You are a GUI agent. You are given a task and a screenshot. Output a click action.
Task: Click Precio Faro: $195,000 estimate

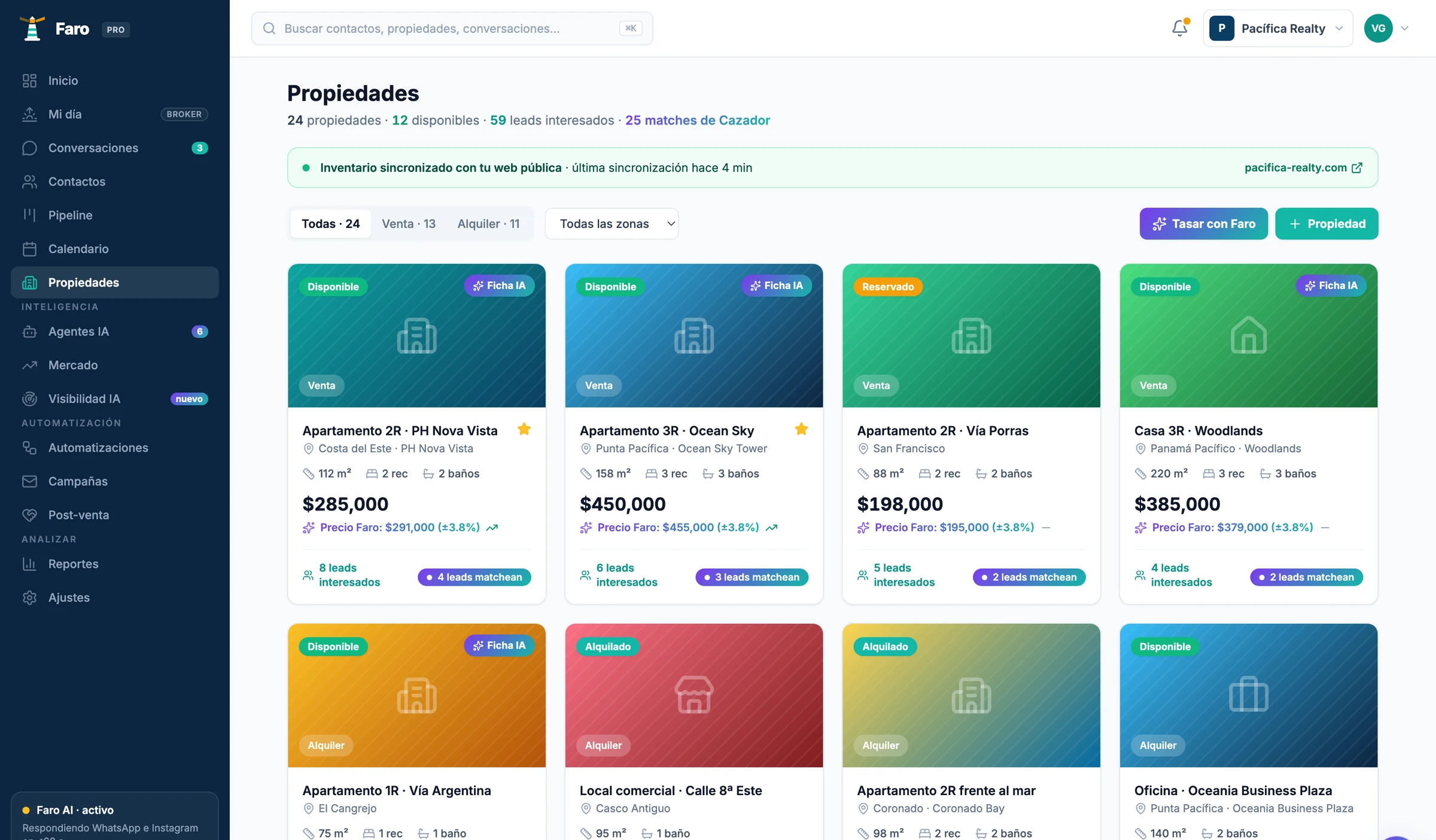click(954, 527)
